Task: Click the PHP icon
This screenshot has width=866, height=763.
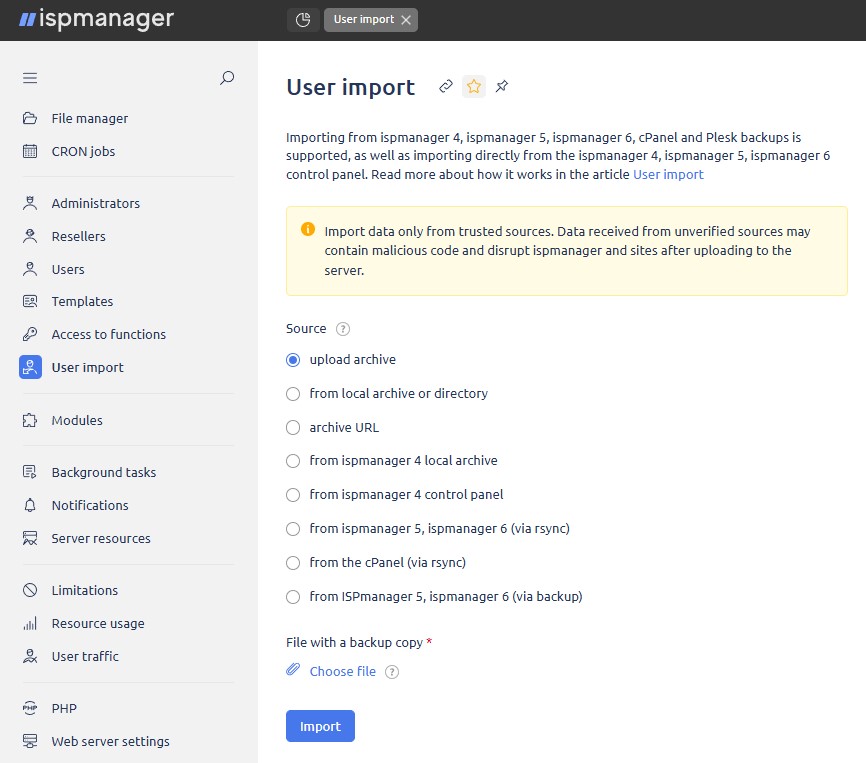Action: click(x=30, y=708)
